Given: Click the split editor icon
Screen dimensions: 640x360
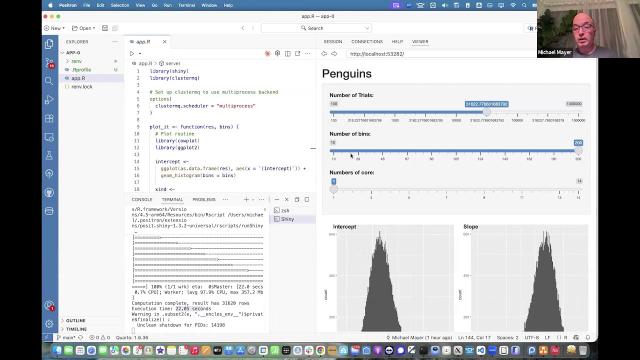Looking at the screenshot, I should (x=288, y=53).
